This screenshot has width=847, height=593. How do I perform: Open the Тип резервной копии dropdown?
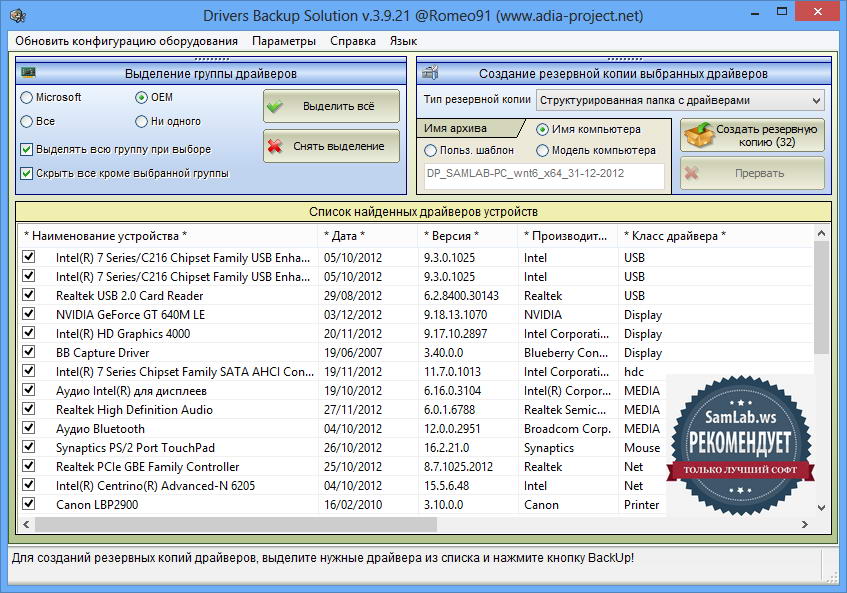(680, 100)
